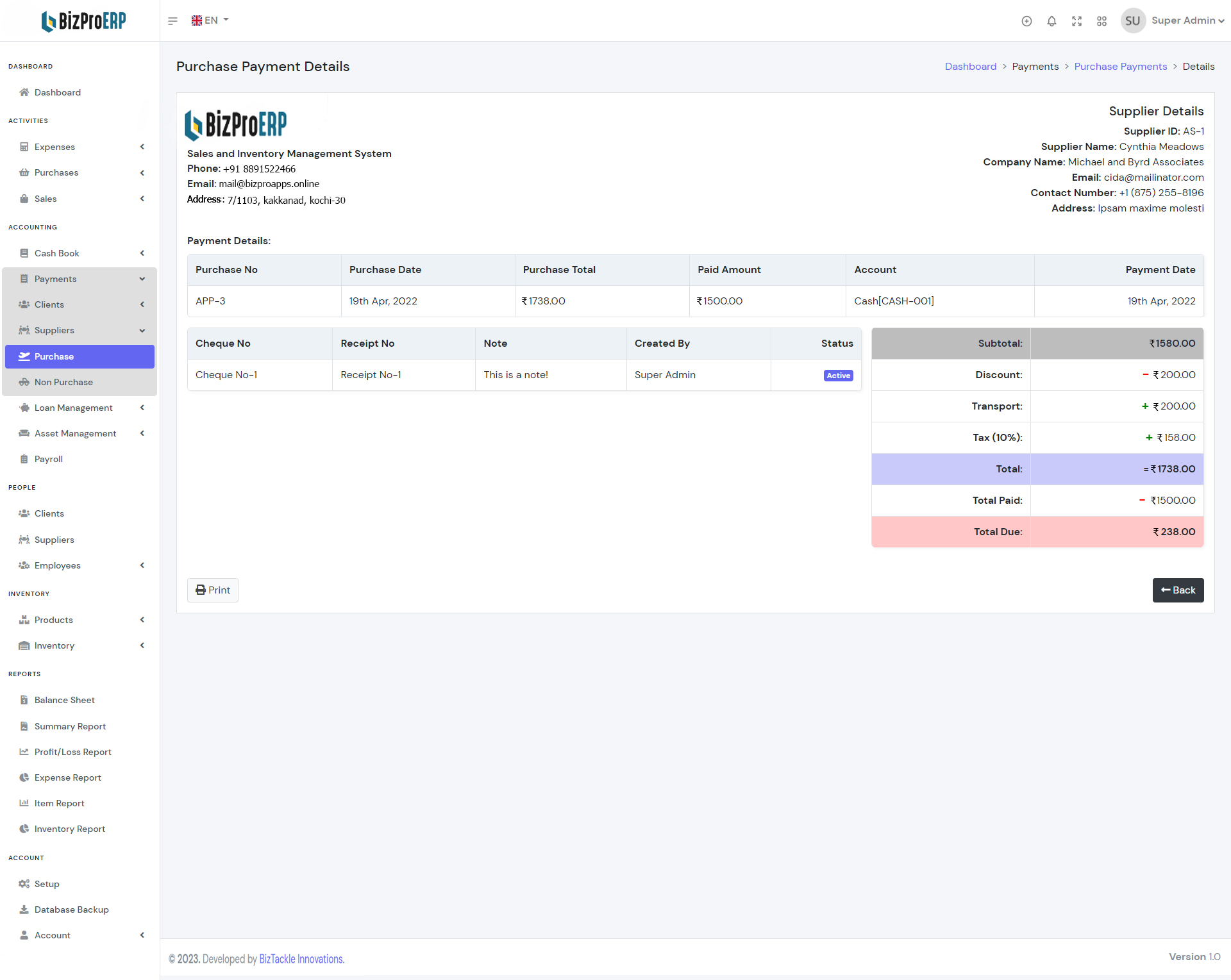Toggle fullscreen mode icon
Viewport: 1231px width, 980px height.
1076,21
